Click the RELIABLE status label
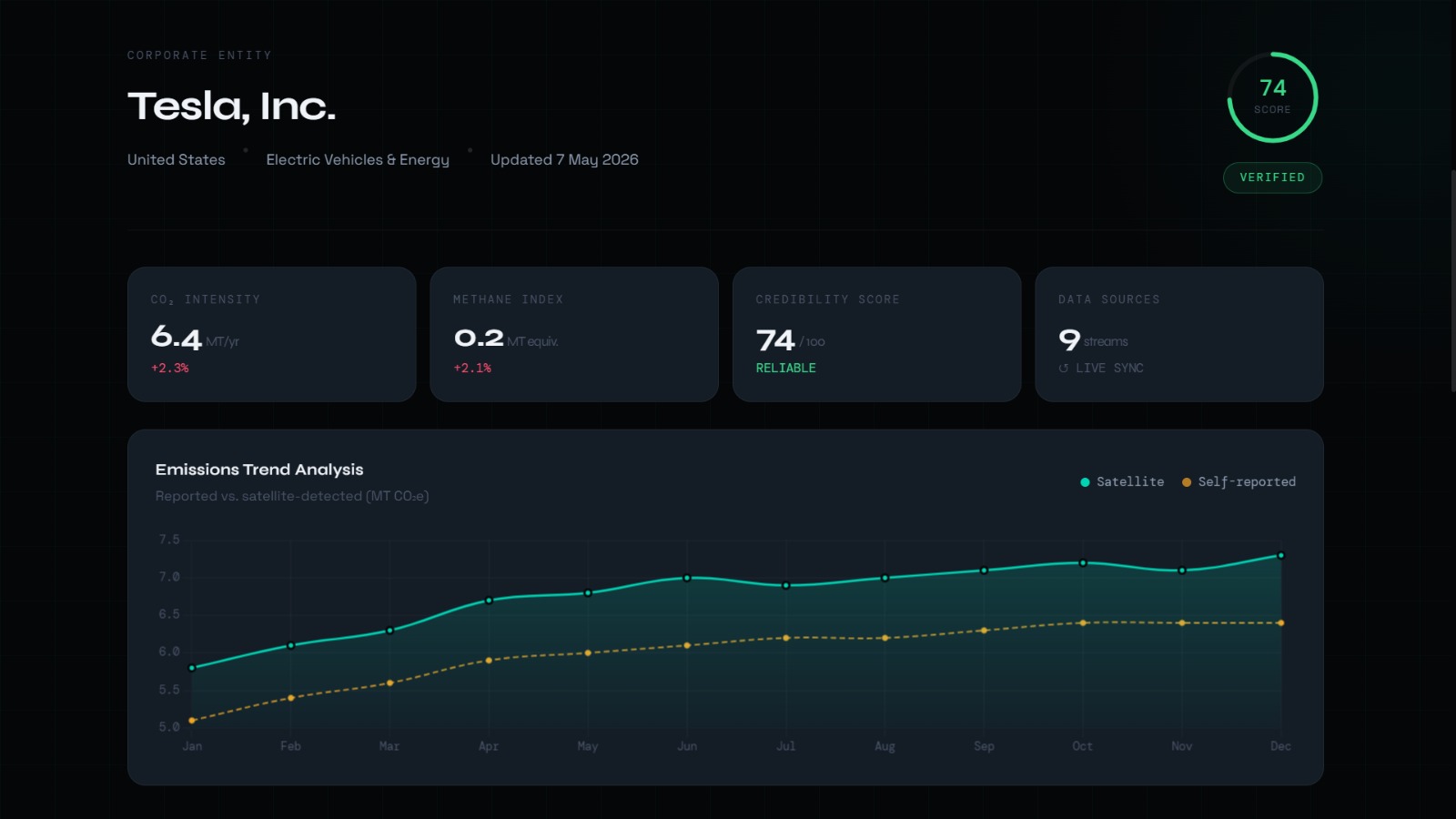1456x819 pixels. tap(786, 369)
